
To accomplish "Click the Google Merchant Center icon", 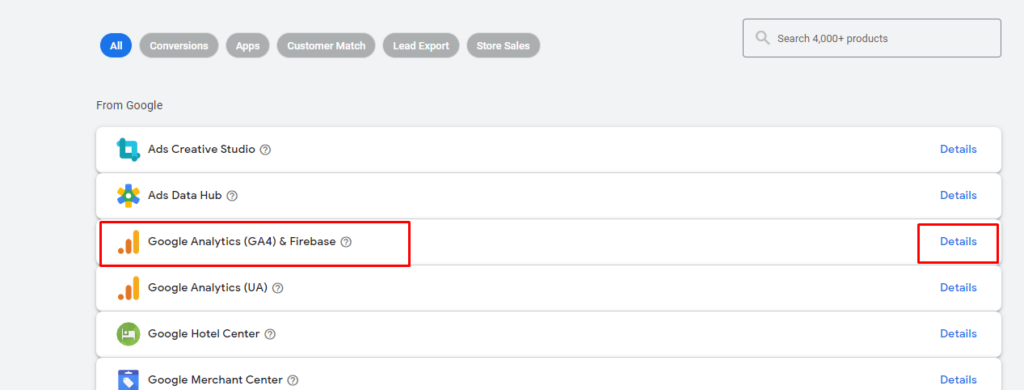I will [128, 380].
